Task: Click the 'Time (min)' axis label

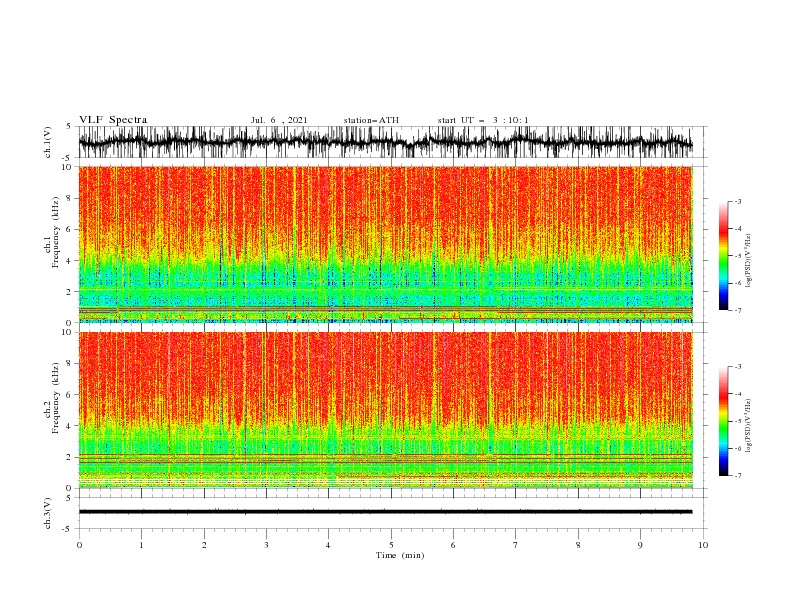Action: 400,555
